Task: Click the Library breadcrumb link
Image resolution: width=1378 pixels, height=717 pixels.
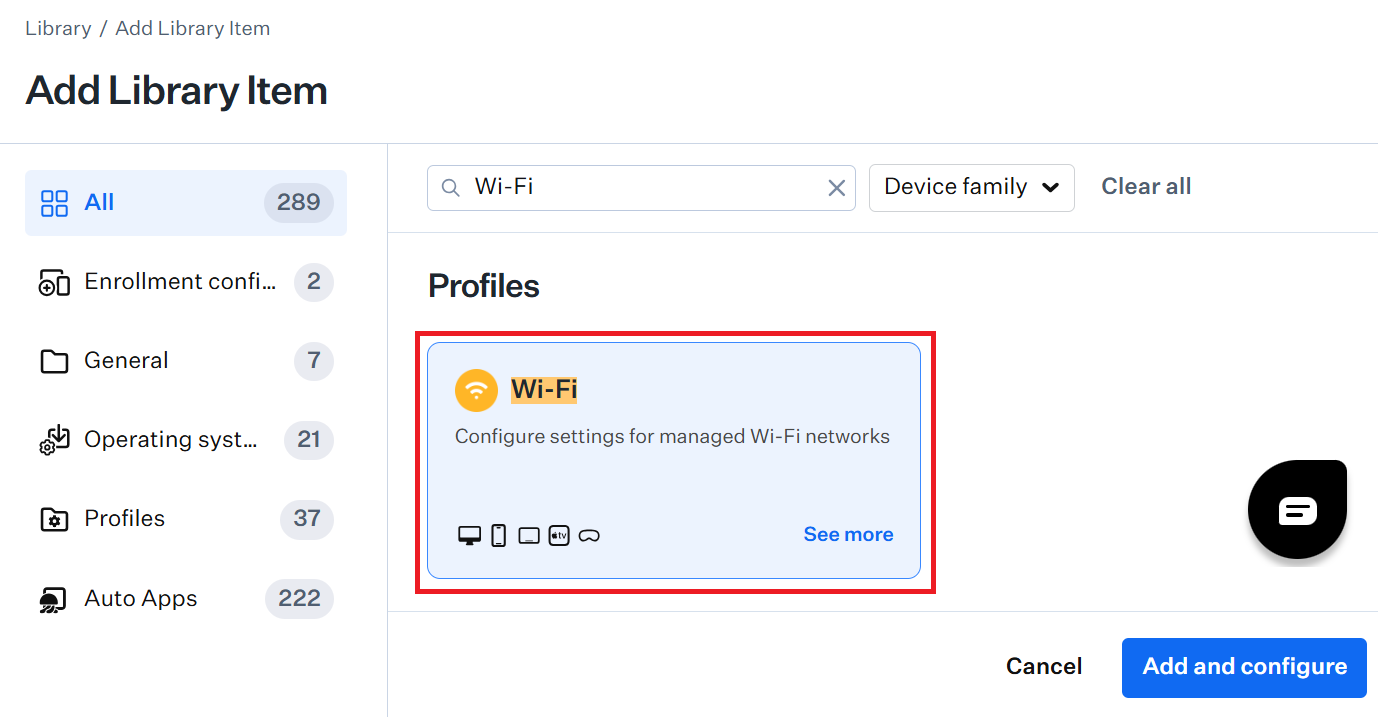Action: point(58,28)
